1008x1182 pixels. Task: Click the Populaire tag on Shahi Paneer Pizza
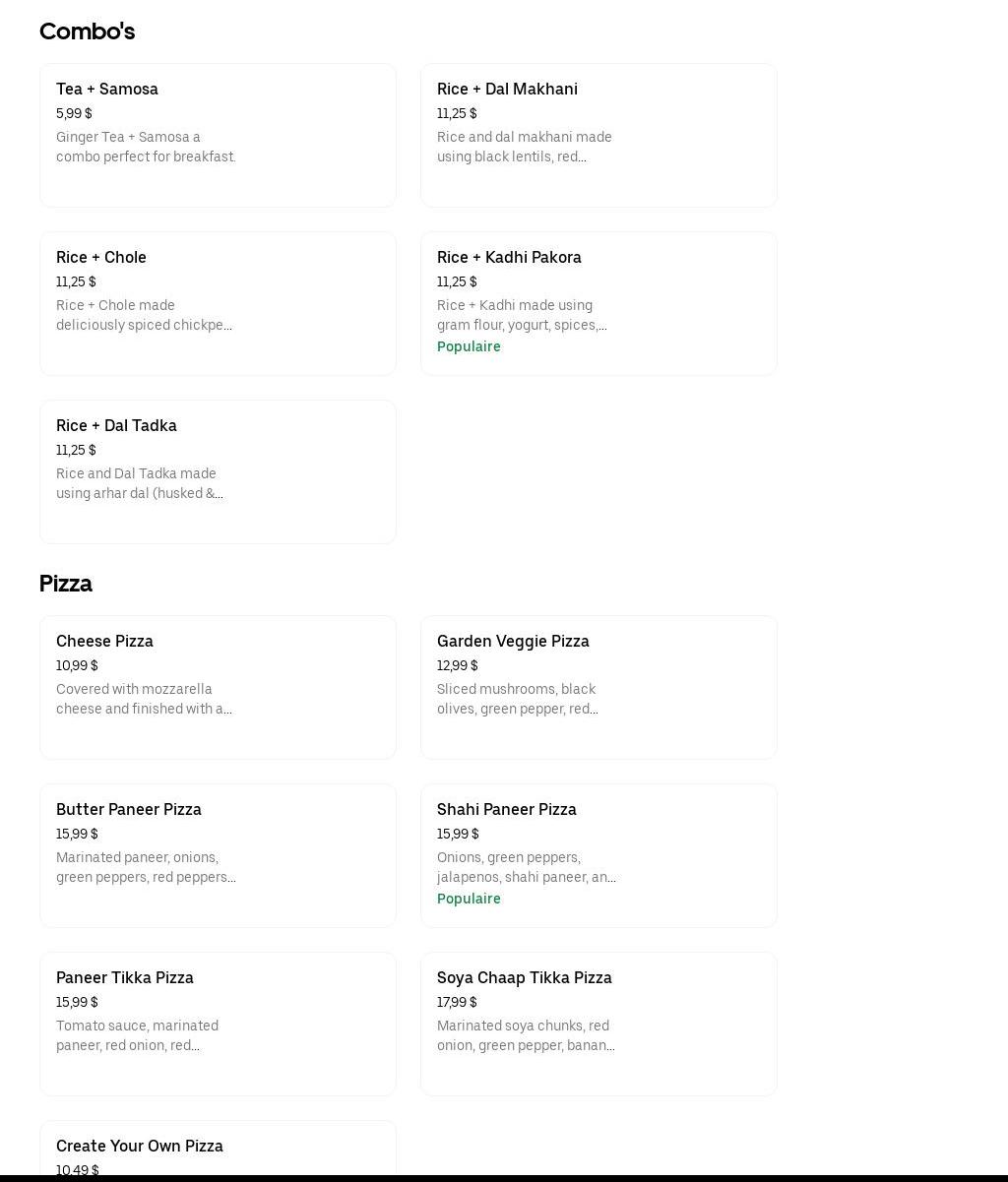[x=469, y=899]
